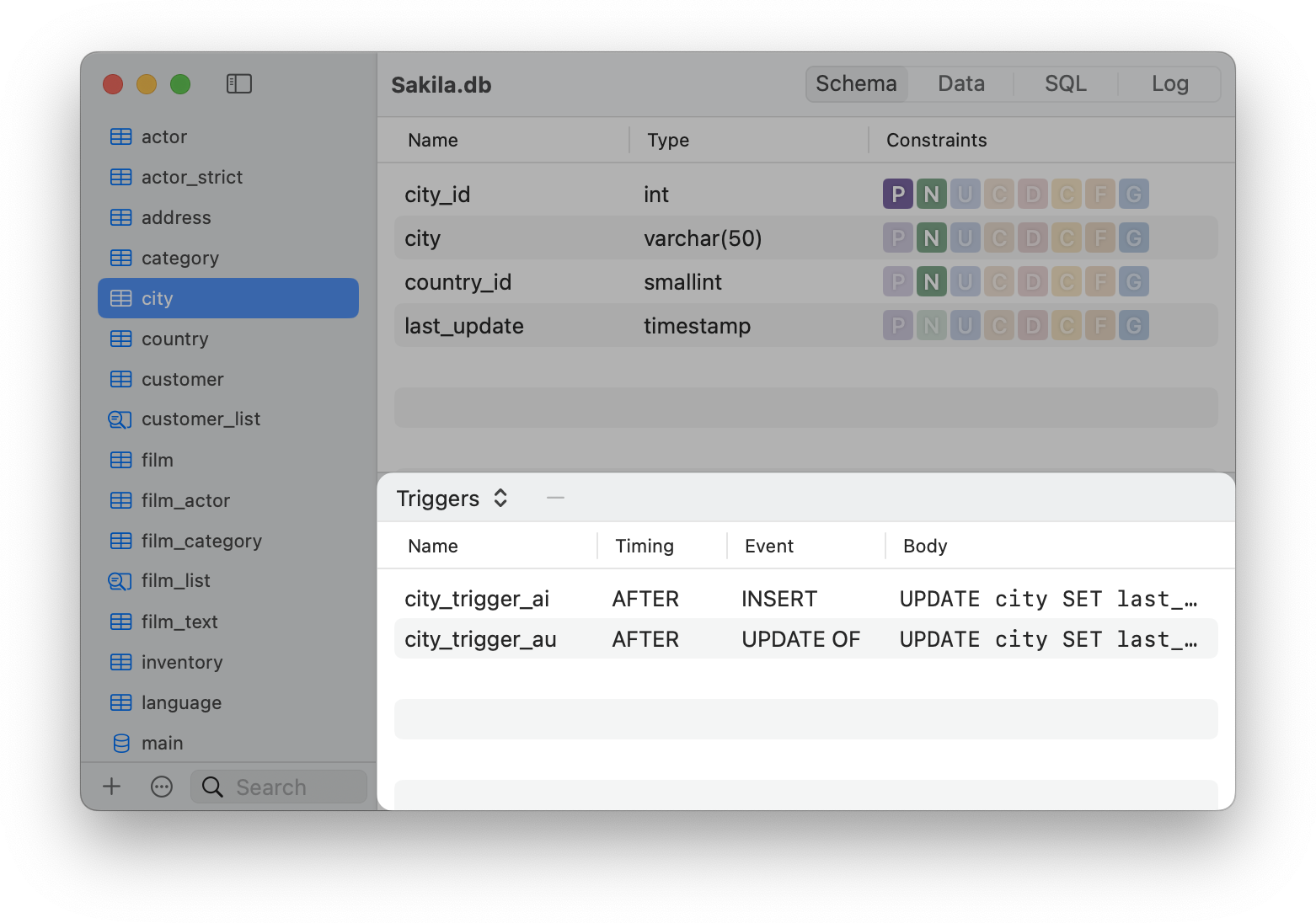
Task: Toggle Not Null badge for last_update
Action: pyautogui.click(x=932, y=326)
